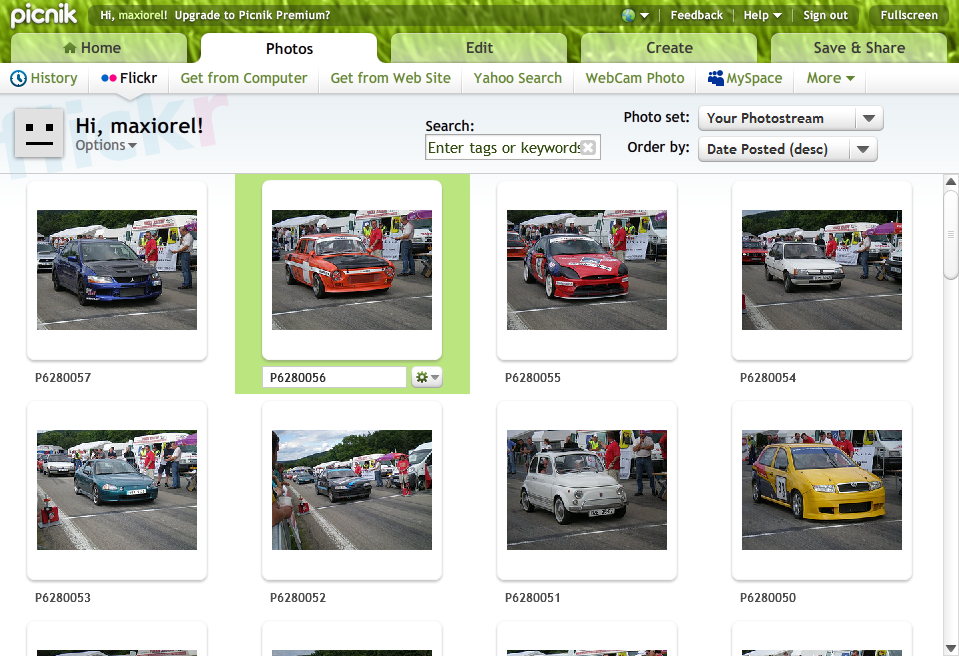Open the Order by dropdown

pyautogui.click(x=788, y=149)
